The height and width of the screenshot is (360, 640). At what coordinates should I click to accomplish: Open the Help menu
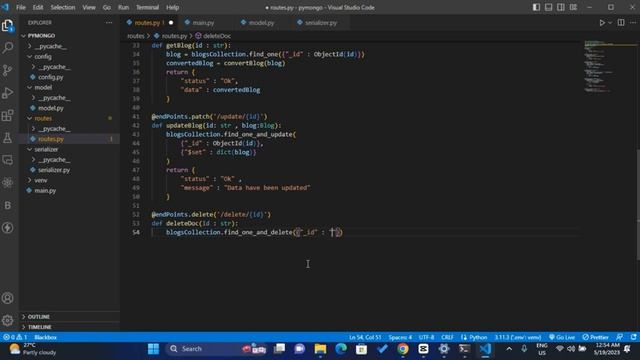(172, 7)
